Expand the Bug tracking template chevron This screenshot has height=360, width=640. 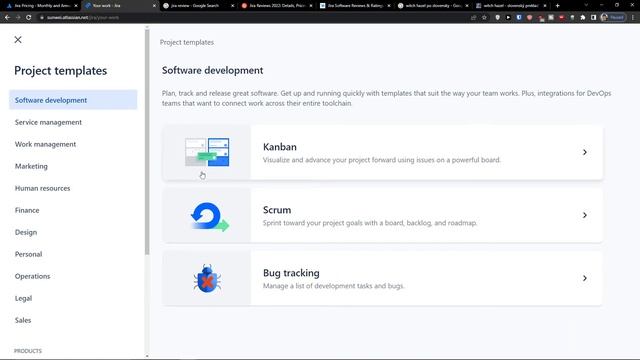[x=584, y=278]
